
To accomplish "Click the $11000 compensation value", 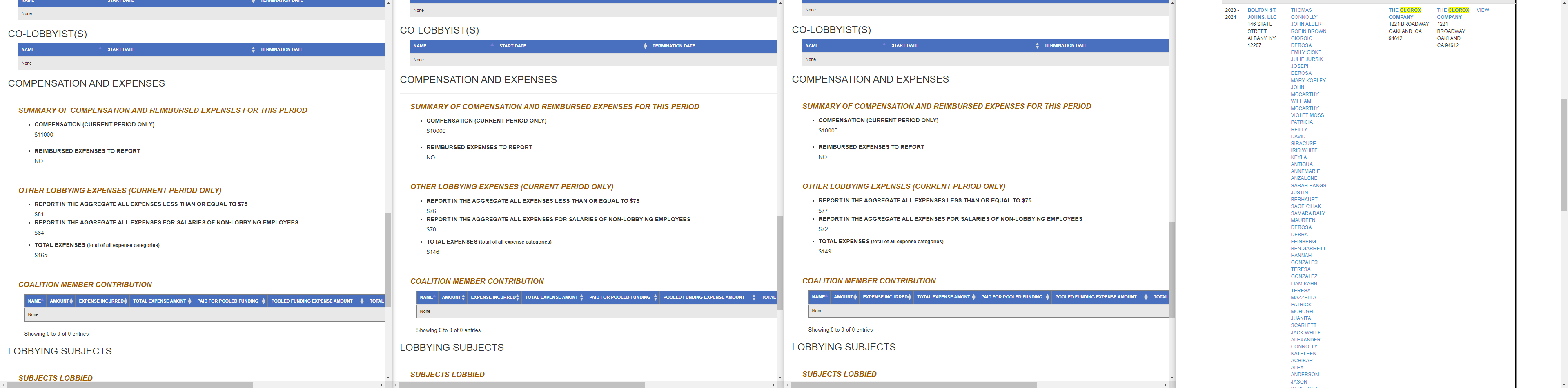I will tap(44, 135).
